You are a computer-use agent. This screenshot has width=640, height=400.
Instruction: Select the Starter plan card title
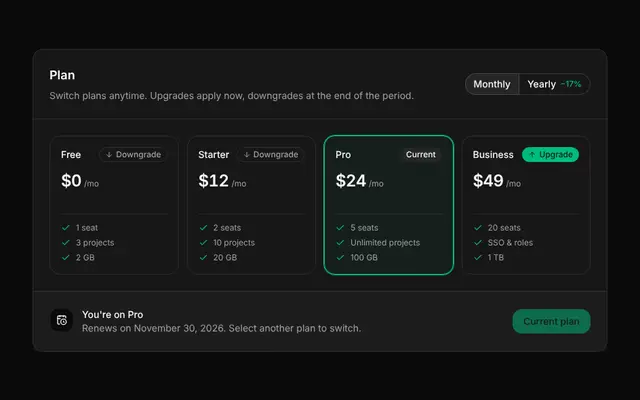[213, 155]
